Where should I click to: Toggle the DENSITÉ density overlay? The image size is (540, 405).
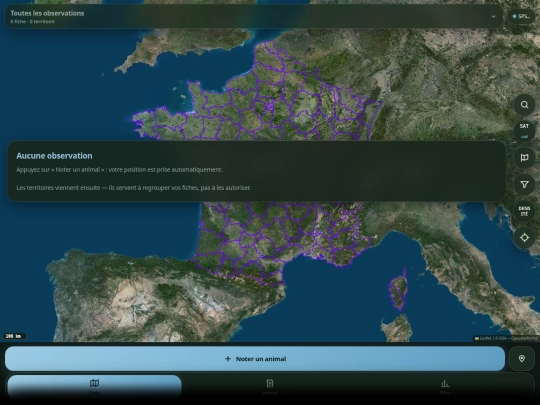524,211
